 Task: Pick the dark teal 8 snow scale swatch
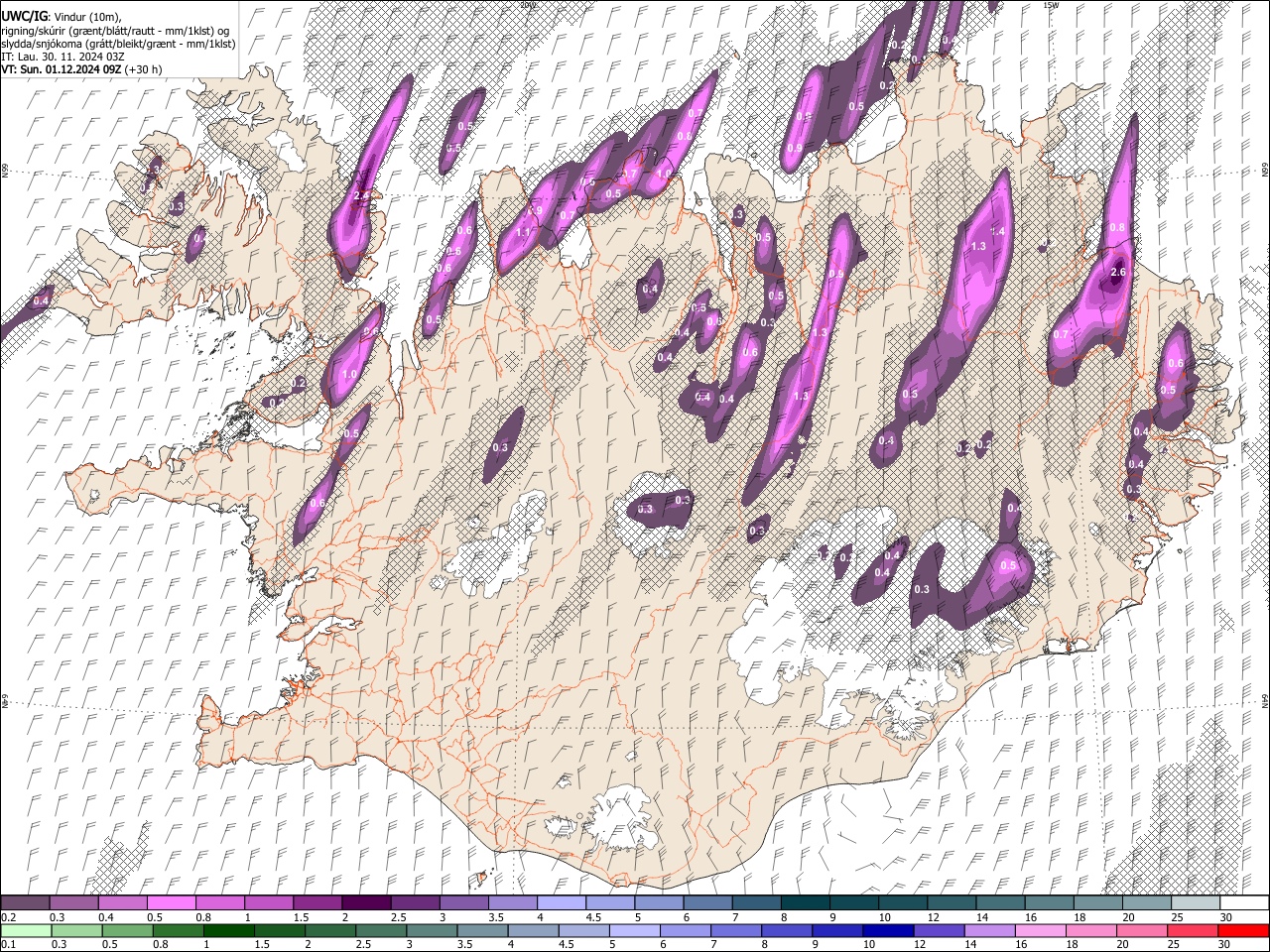806,902
